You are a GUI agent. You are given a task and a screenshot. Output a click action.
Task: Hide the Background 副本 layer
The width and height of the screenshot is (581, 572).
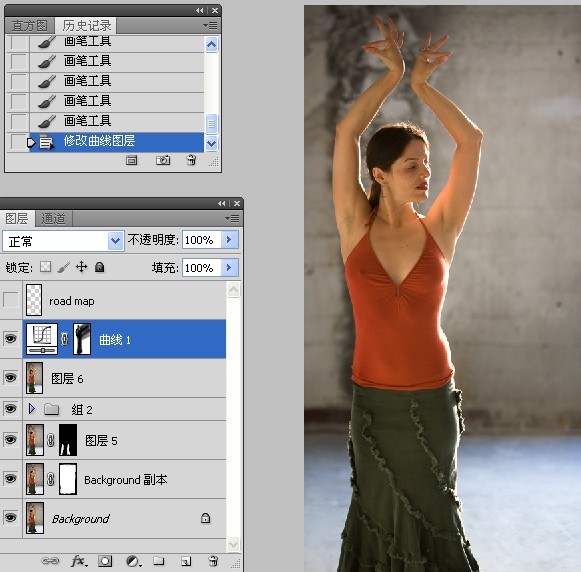click(x=10, y=478)
